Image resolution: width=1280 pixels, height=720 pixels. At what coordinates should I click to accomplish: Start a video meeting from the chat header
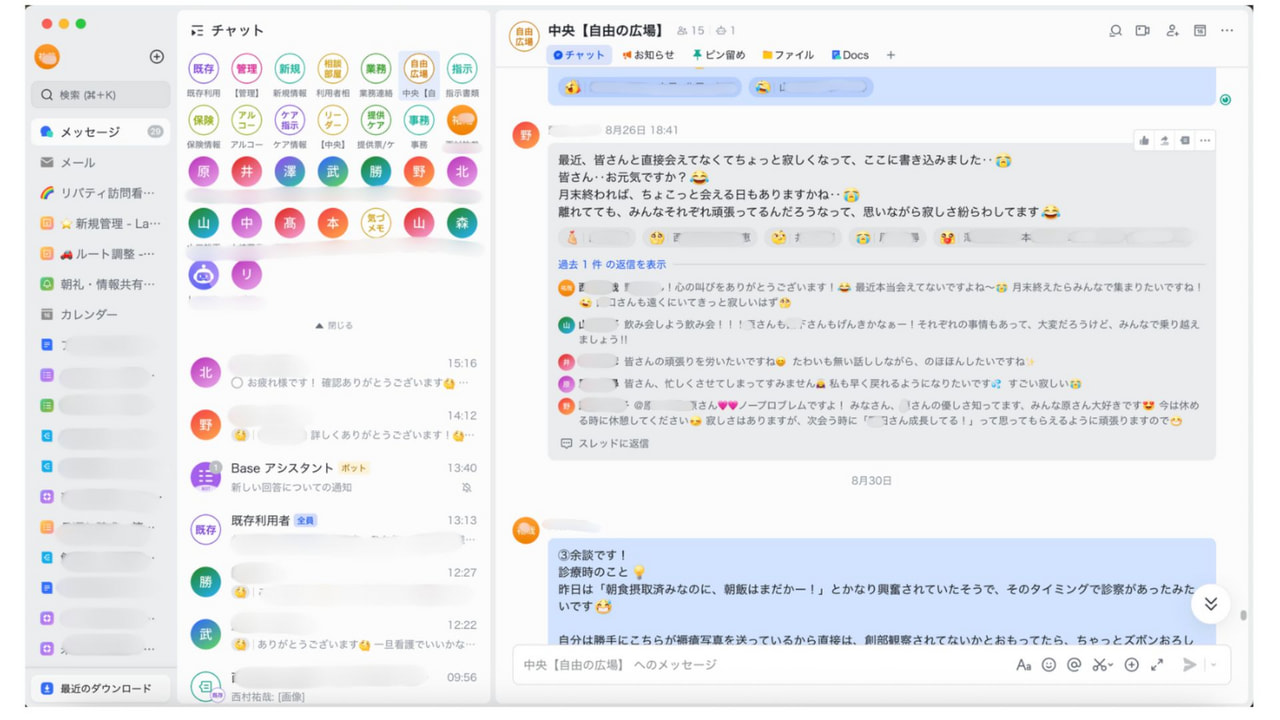click(x=1143, y=31)
